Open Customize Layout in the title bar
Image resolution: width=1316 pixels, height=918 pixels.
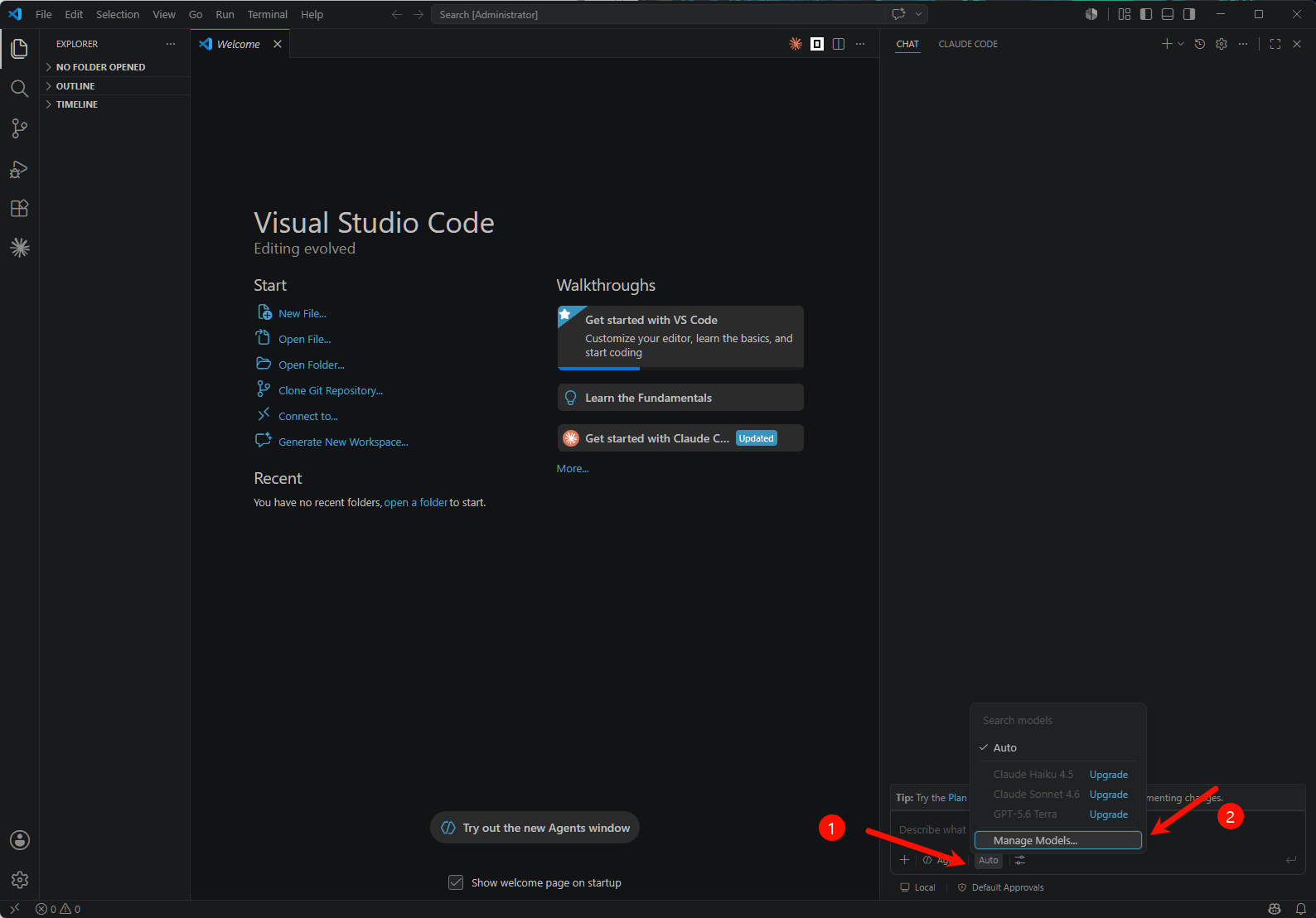point(1125,14)
